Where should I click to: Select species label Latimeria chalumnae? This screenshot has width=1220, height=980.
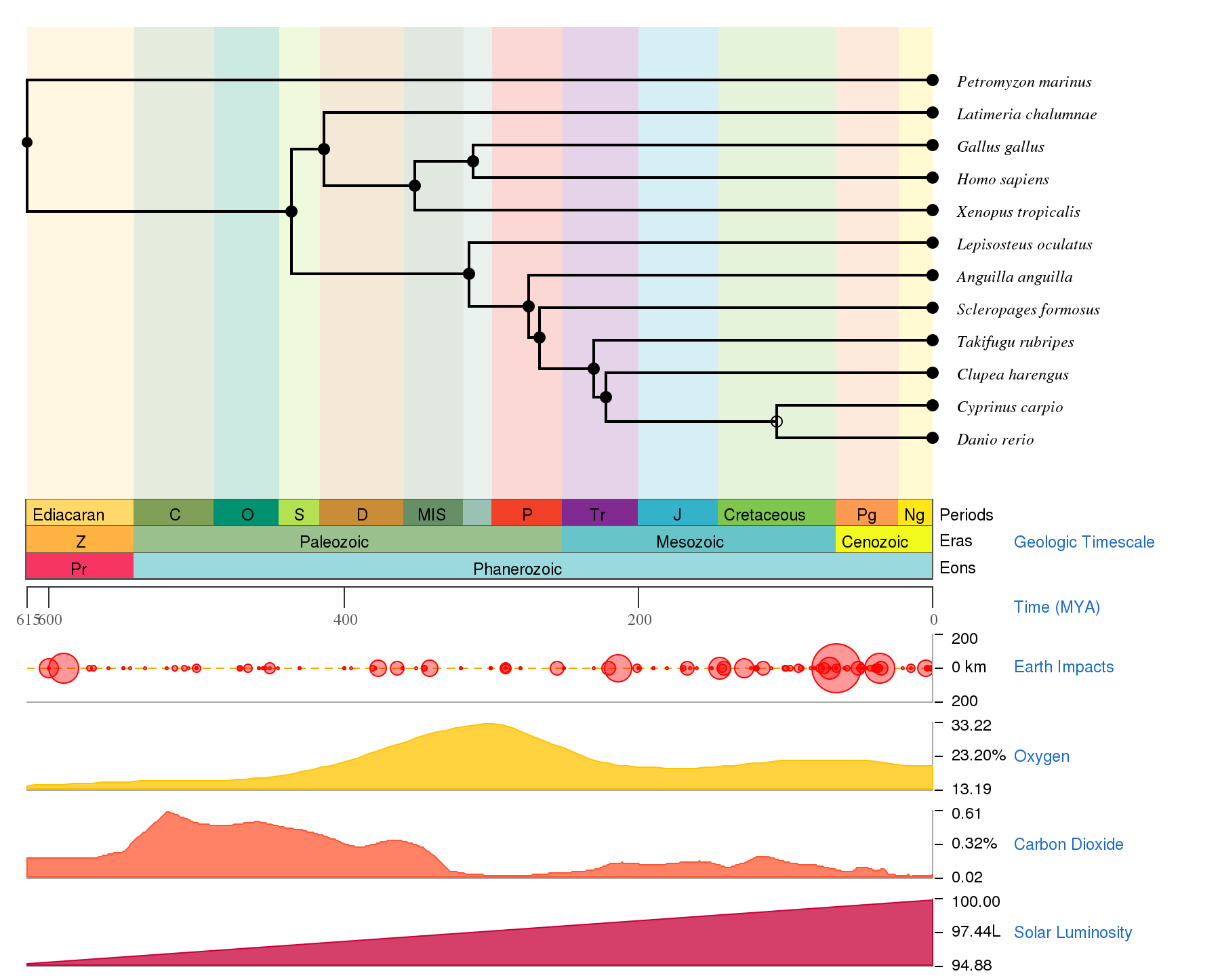click(x=1027, y=115)
